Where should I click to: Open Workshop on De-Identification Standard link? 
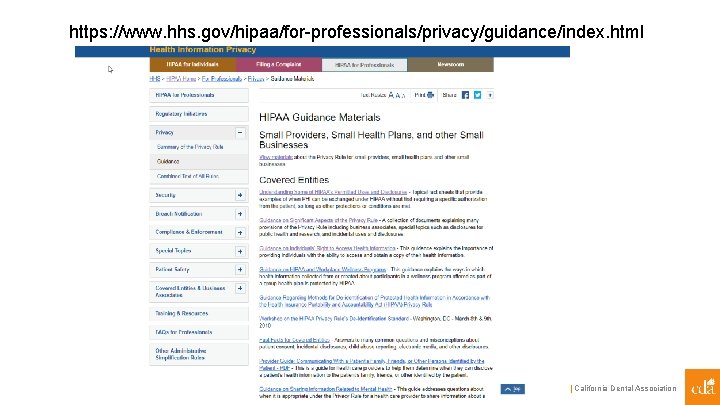click(x=334, y=319)
